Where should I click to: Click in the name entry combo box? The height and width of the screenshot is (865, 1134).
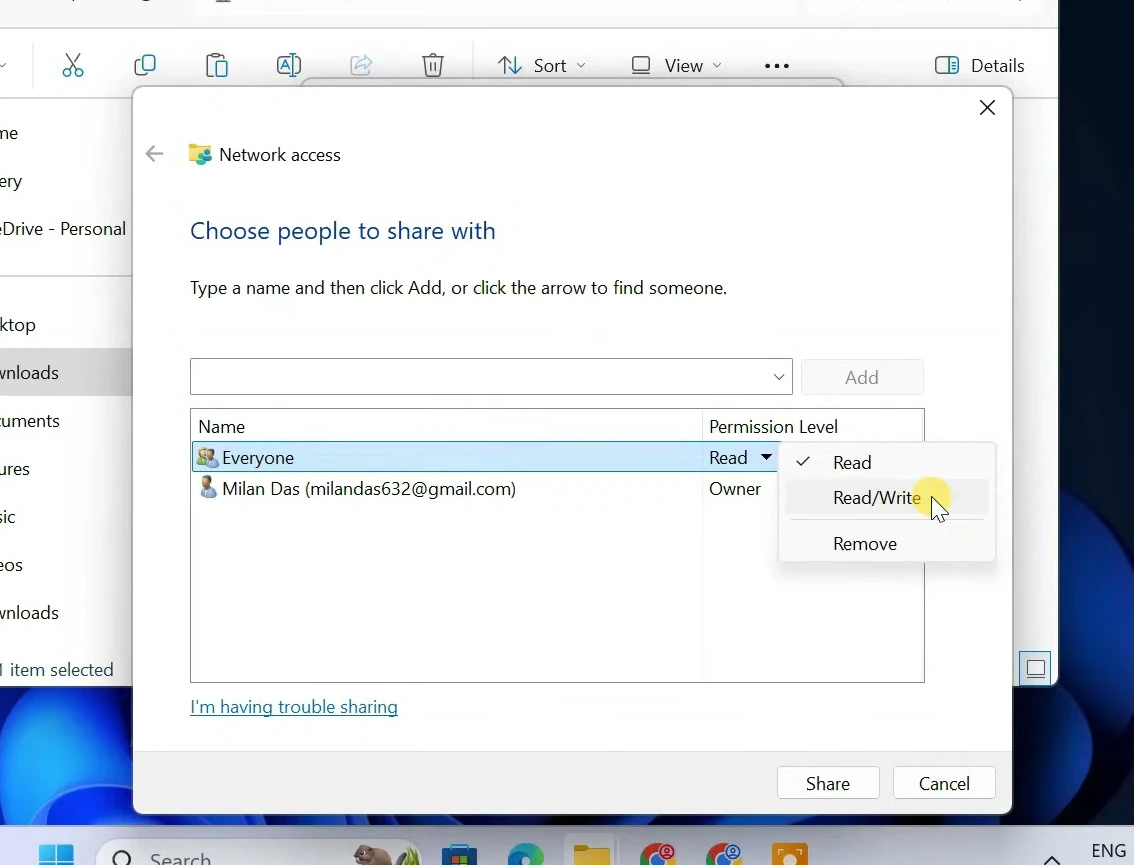(x=491, y=377)
